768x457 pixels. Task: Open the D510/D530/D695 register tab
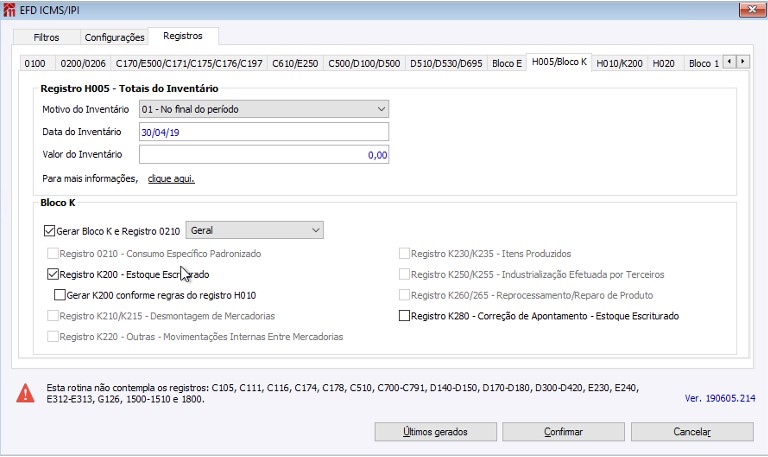pos(446,63)
